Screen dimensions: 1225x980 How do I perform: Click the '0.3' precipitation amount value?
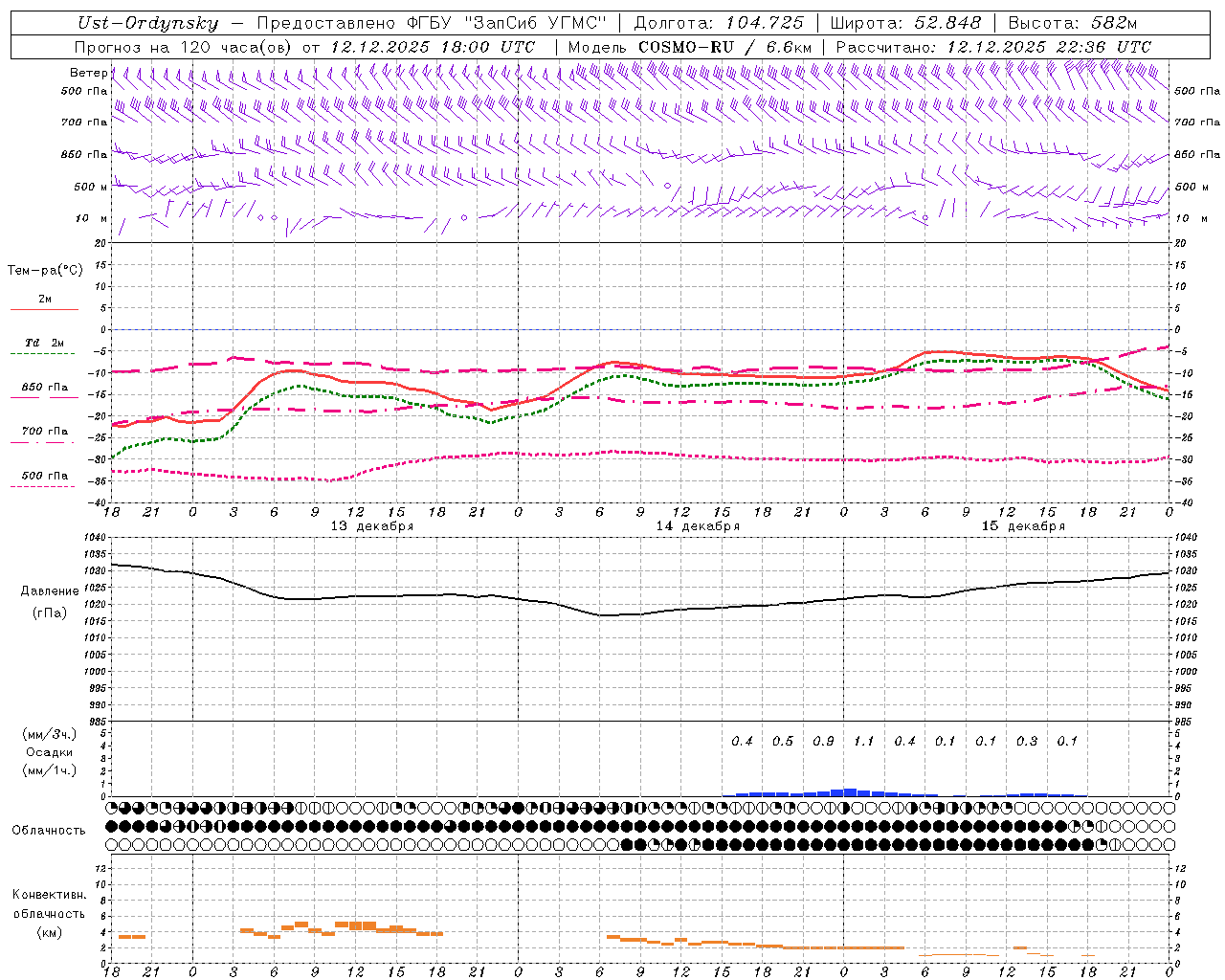pyautogui.click(x=1027, y=742)
